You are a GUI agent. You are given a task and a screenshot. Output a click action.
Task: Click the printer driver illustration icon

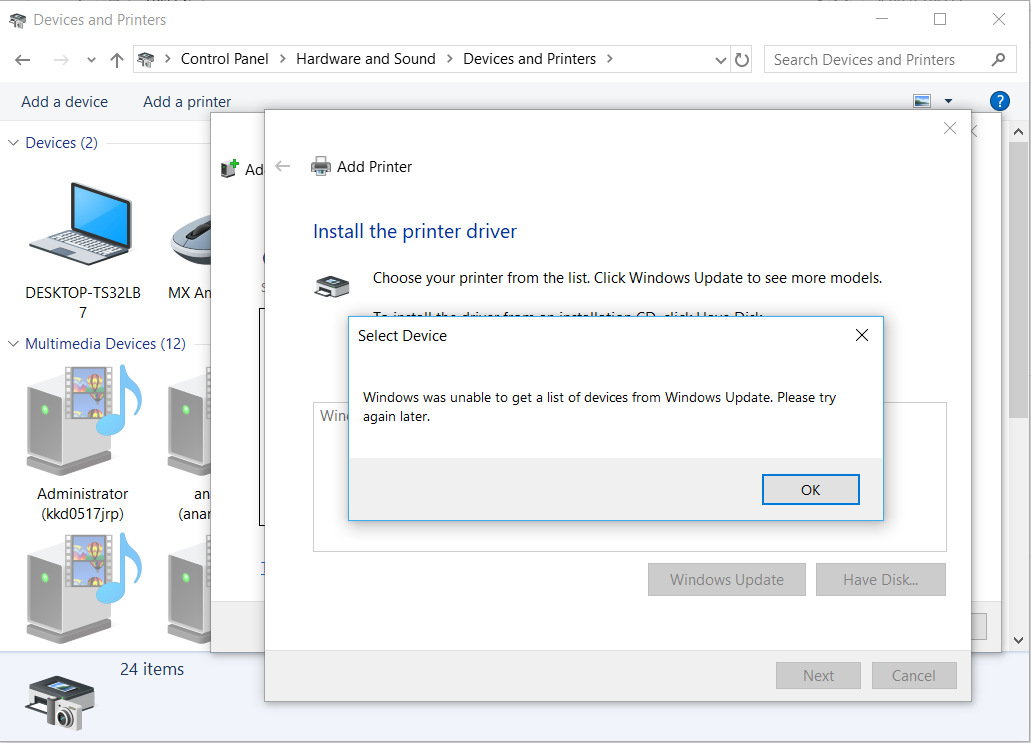[332, 287]
